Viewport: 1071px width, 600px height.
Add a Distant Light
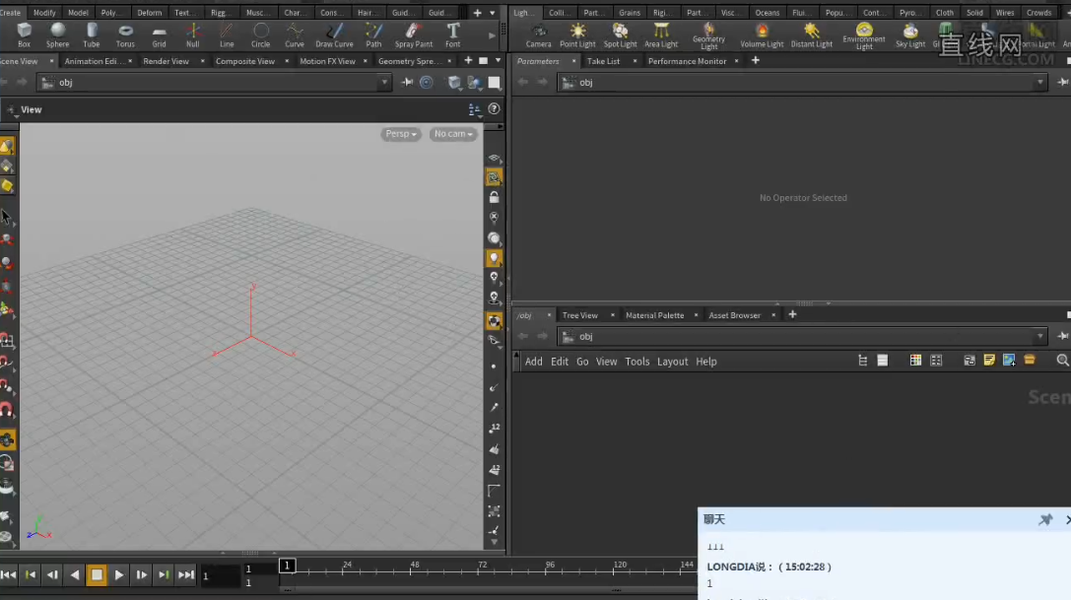[811, 35]
